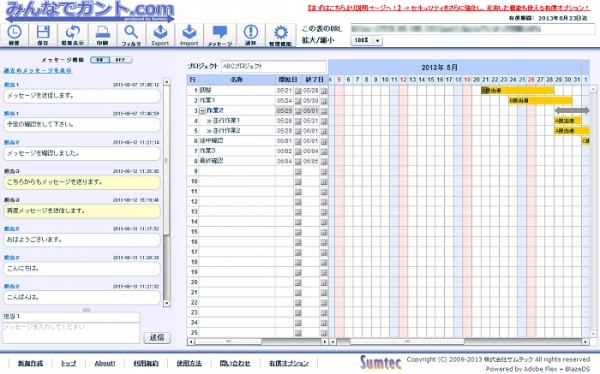Image resolution: width=600 pixels, height=374 pixels.
Task: Click the message text input area
Action: click(x=71, y=333)
